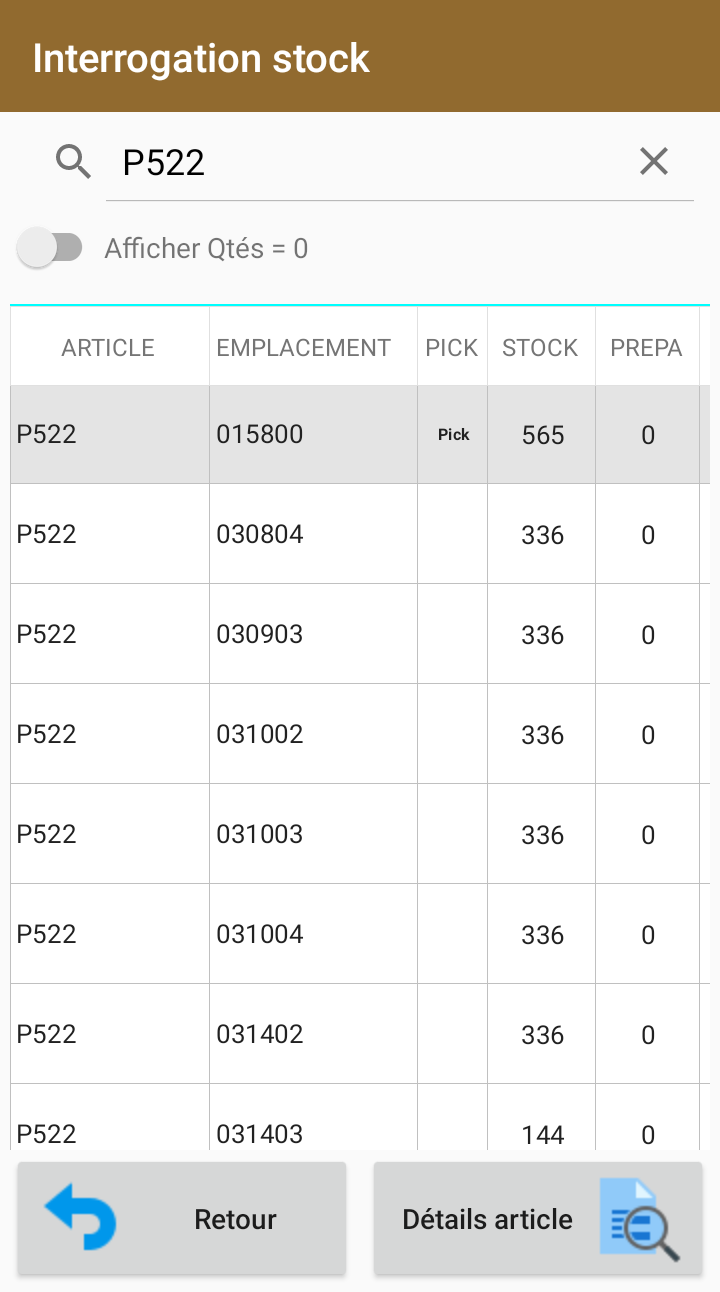Select emplacement 031403 cell
This screenshot has width=720, height=1292.
(313, 1118)
